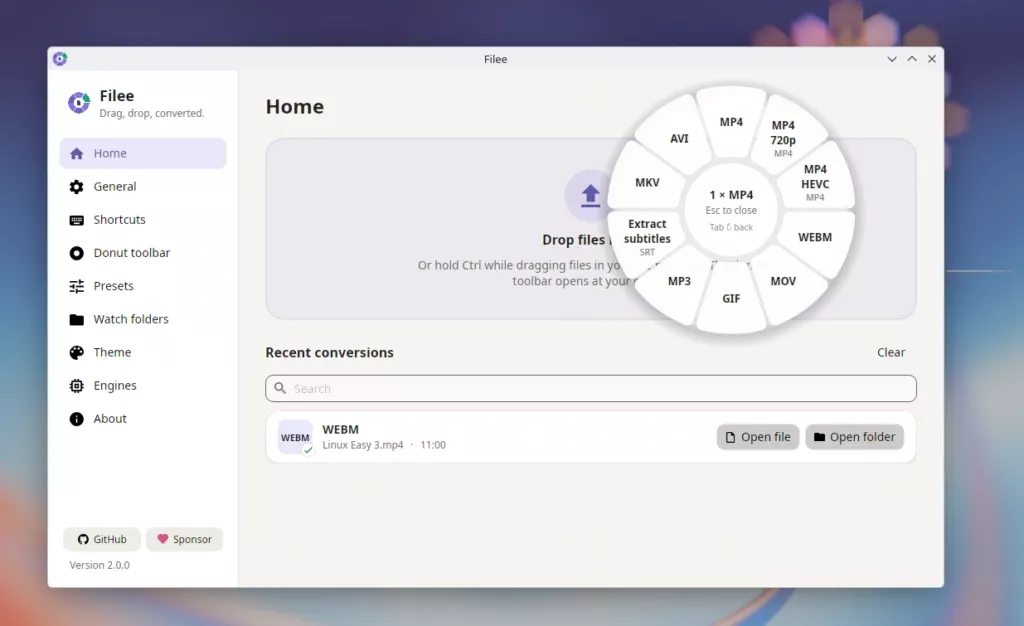
Task: Open the About page
Action: (143, 419)
